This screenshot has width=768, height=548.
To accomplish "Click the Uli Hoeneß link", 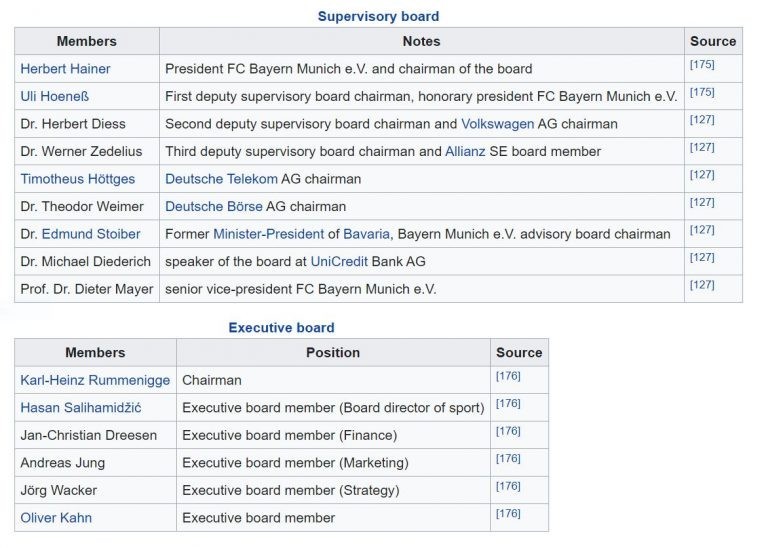I will [x=55, y=96].
